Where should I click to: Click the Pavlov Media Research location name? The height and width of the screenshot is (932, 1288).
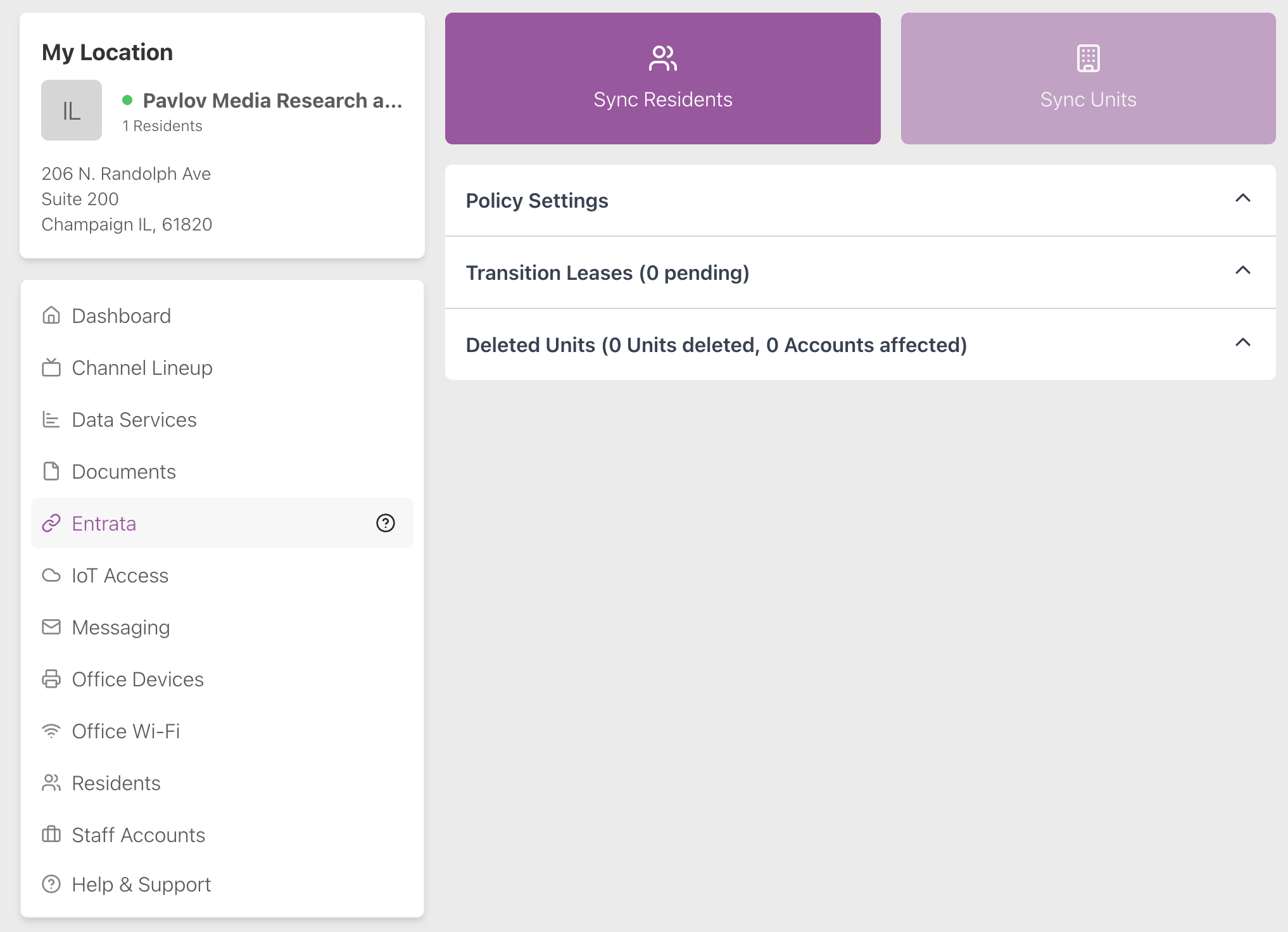tap(272, 100)
